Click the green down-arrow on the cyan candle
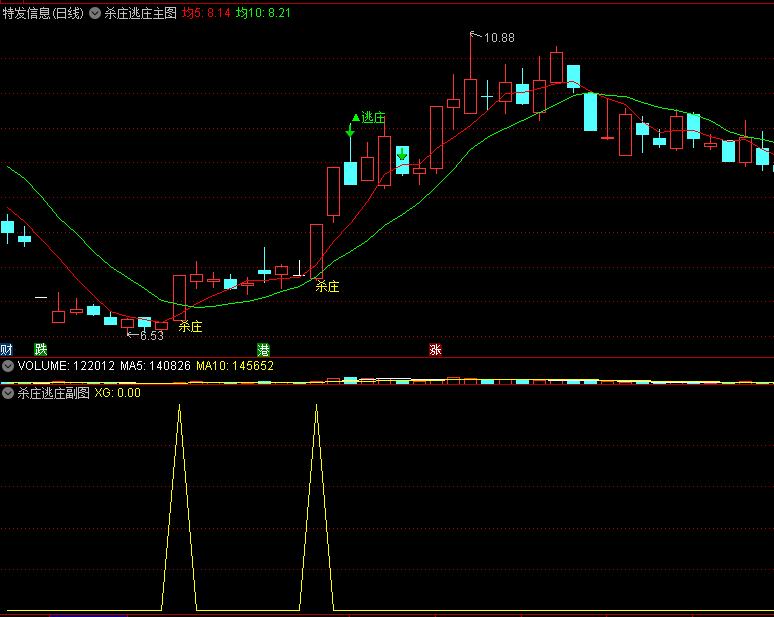 click(402, 154)
